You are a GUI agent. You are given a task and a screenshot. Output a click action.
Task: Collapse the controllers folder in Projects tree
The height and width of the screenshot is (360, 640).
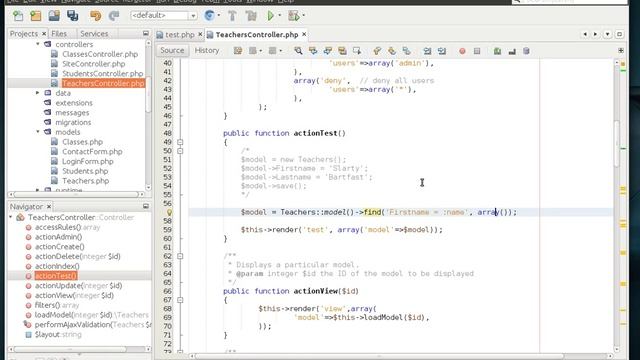[x=38, y=44]
